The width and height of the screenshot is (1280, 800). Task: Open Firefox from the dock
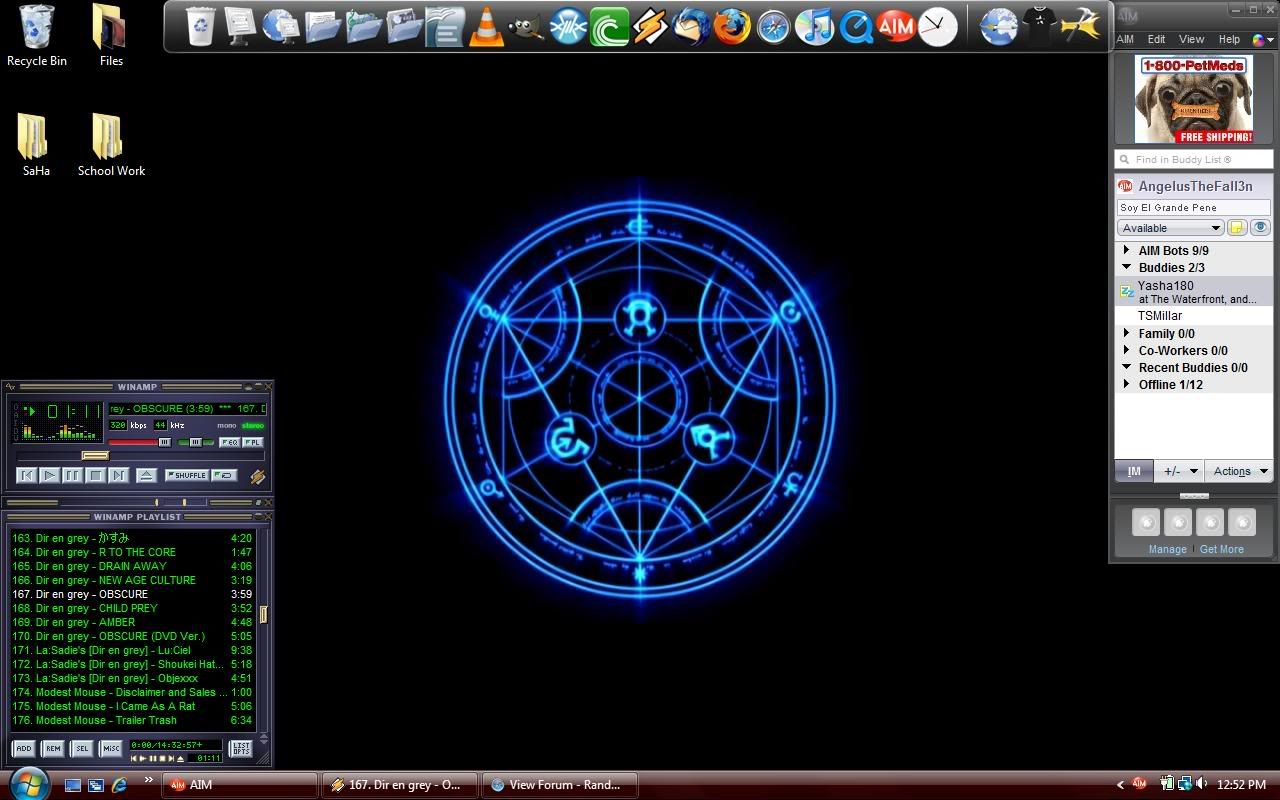(732, 27)
